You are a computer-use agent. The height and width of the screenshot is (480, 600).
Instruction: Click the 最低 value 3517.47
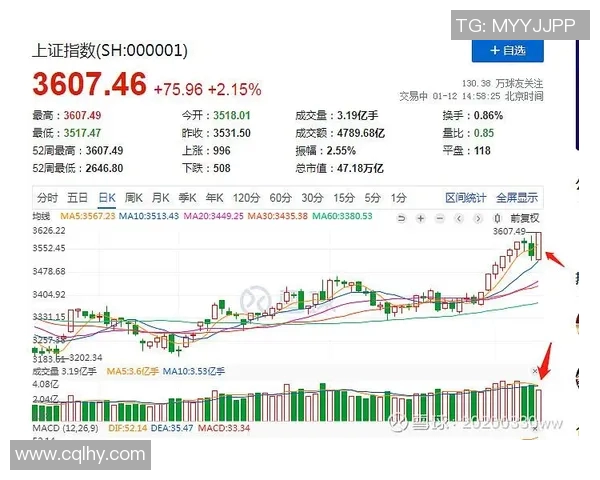[x=82, y=133]
